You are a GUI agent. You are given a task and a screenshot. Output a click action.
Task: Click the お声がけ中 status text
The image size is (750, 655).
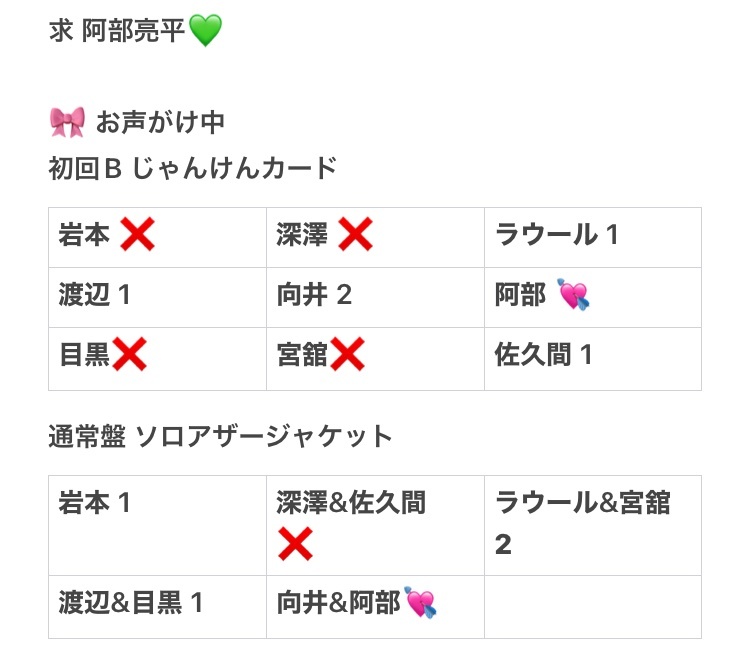point(160,122)
